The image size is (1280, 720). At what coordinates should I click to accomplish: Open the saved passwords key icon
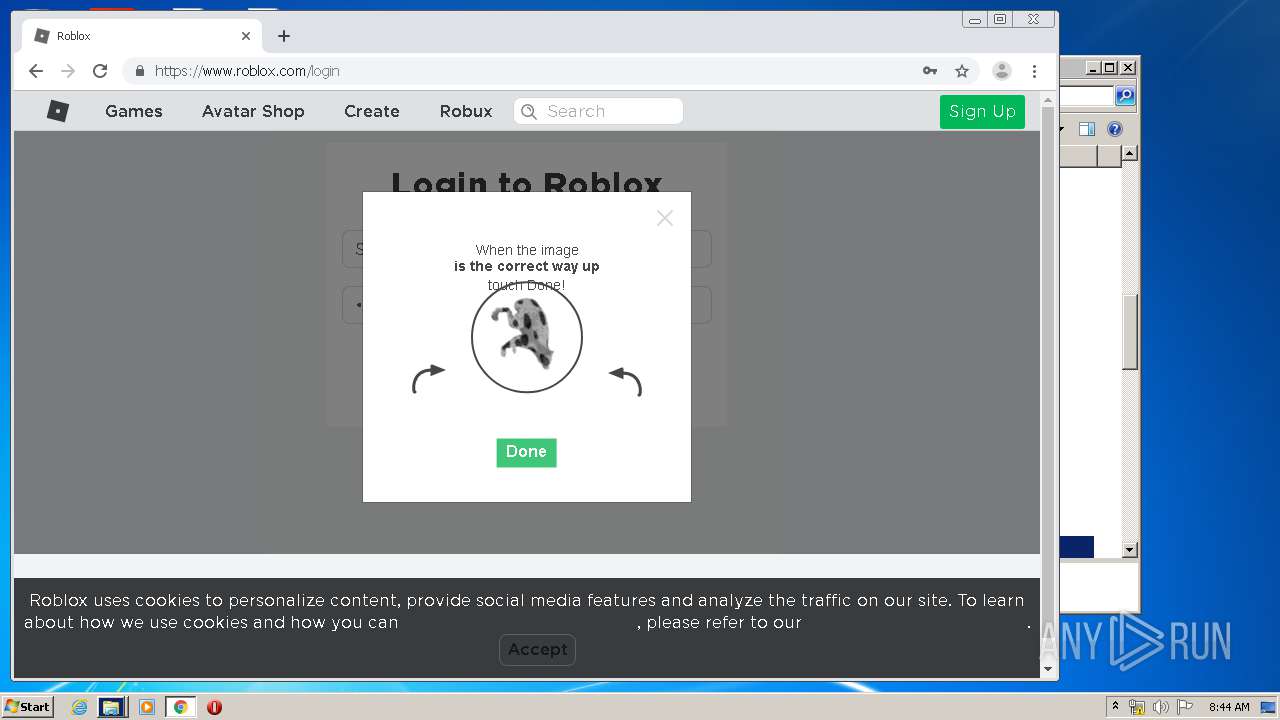tap(930, 71)
